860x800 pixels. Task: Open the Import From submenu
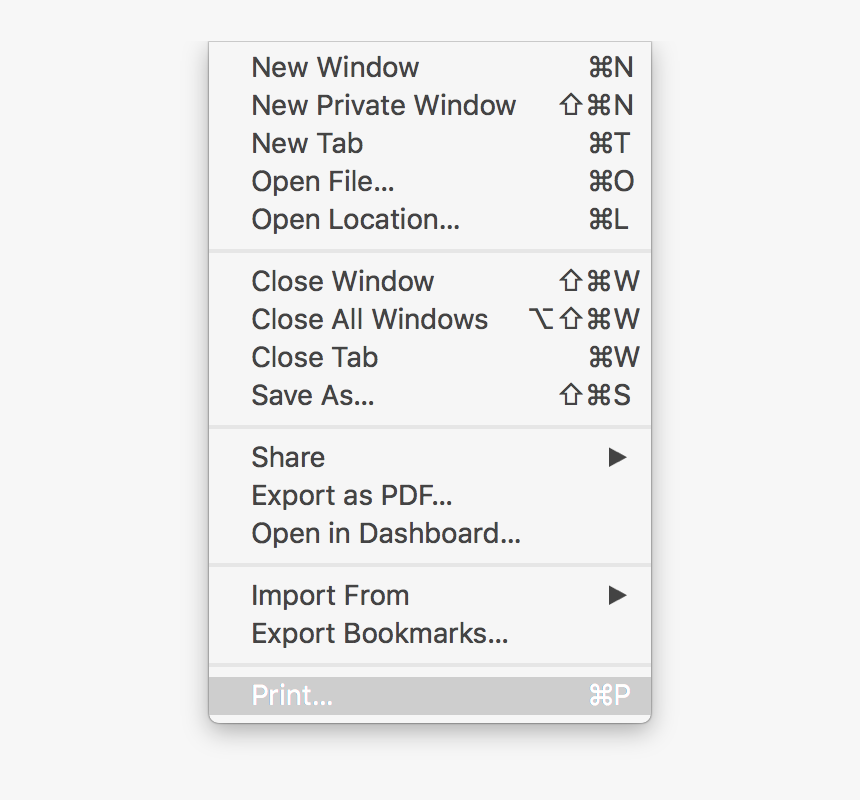pyautogui.click(x=330, y=595)
